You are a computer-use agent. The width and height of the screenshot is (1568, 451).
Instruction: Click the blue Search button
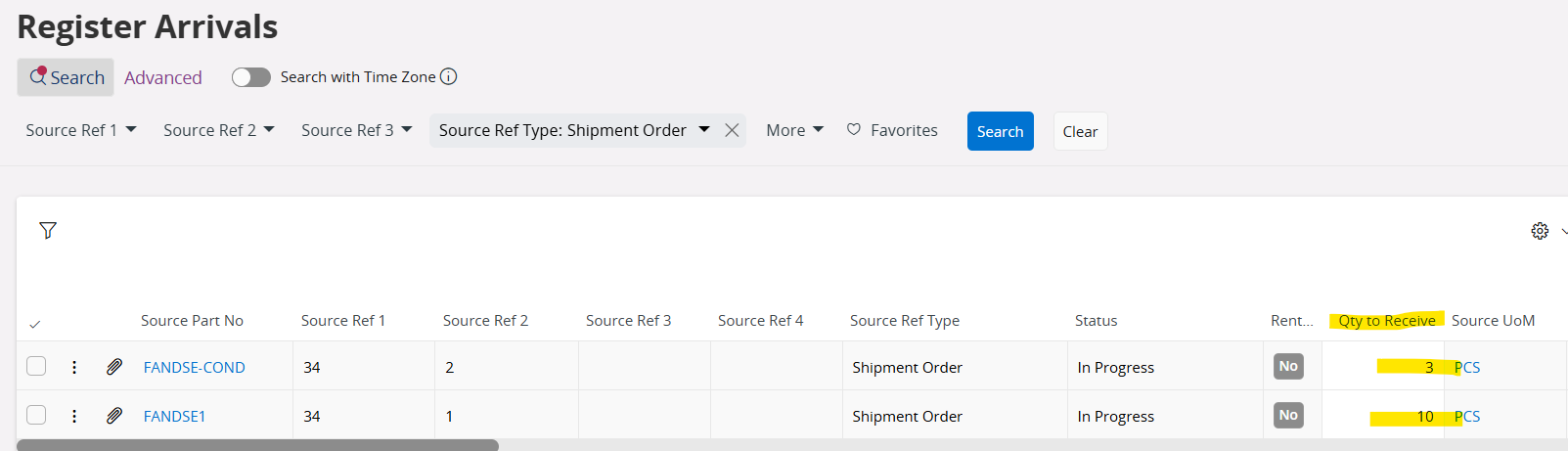click(1000, 131)
